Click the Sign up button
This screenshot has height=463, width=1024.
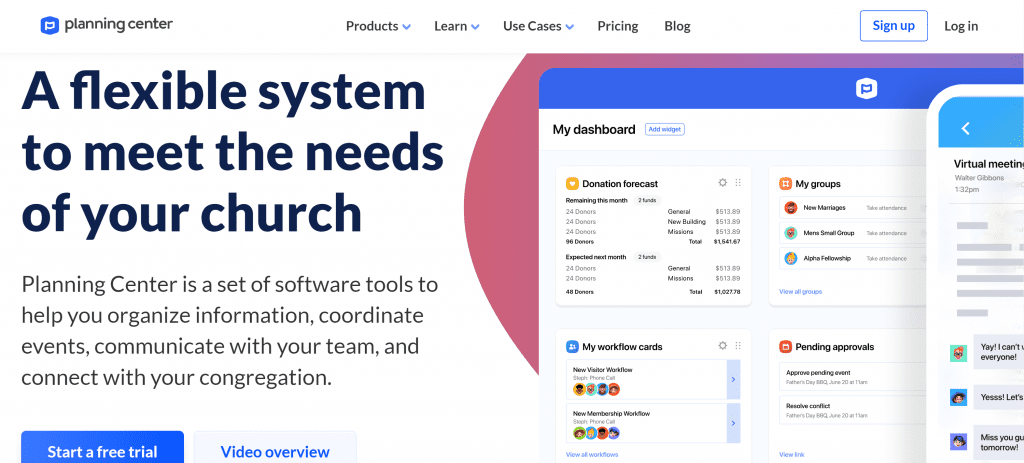point(893,26)
